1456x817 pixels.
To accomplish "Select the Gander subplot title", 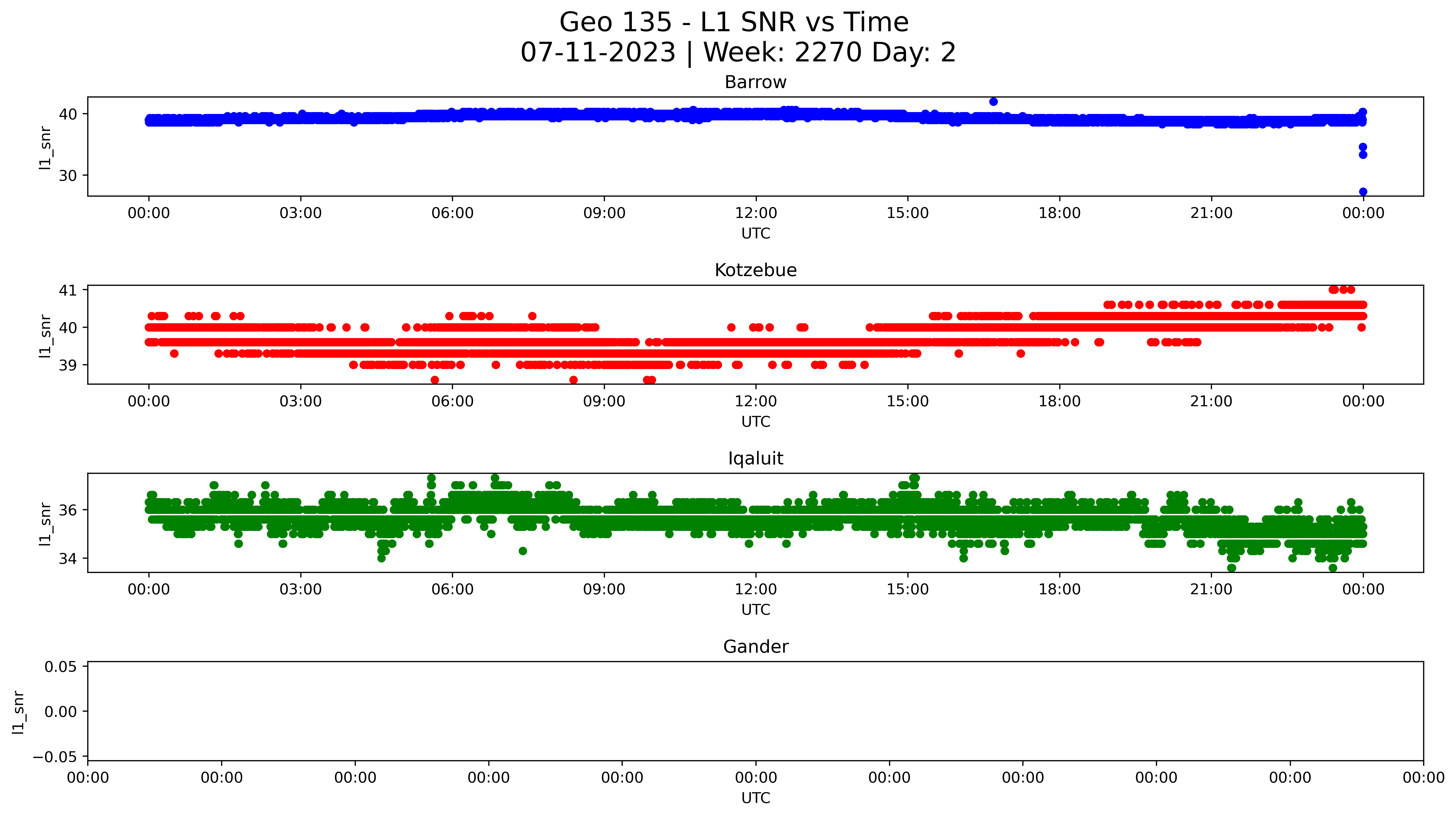I will point(756,647).
